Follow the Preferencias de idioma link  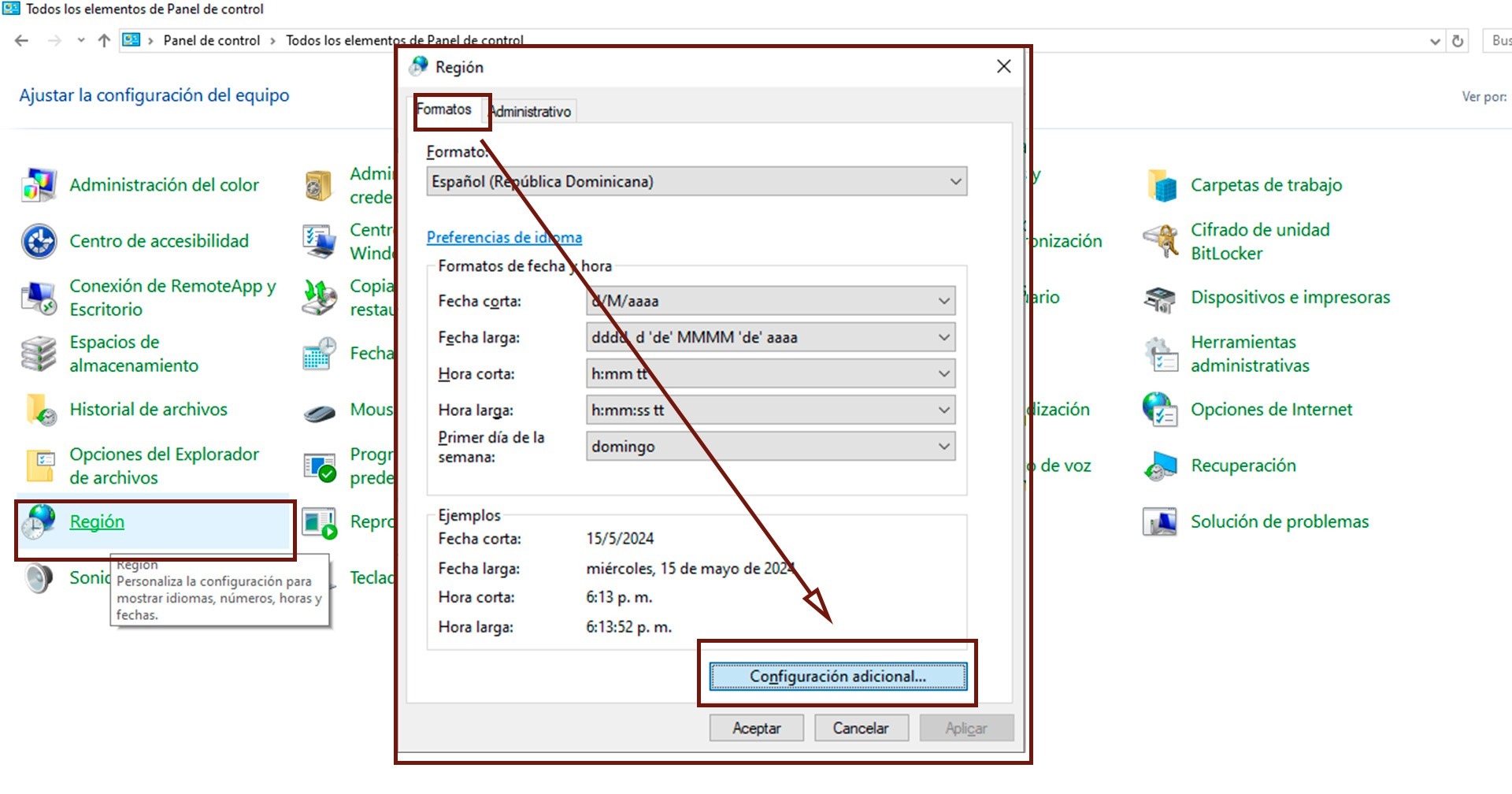coord(504,238)
